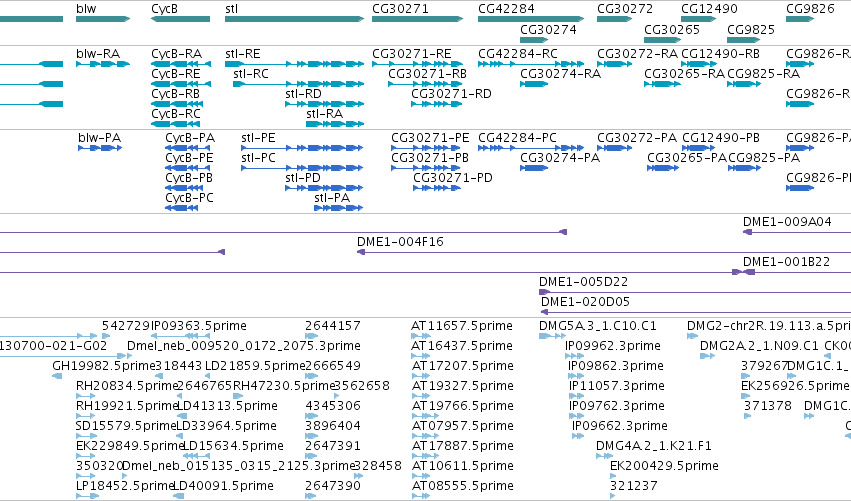Select the CG30271-PE protein label
The image size is (851, 501).
430,137
